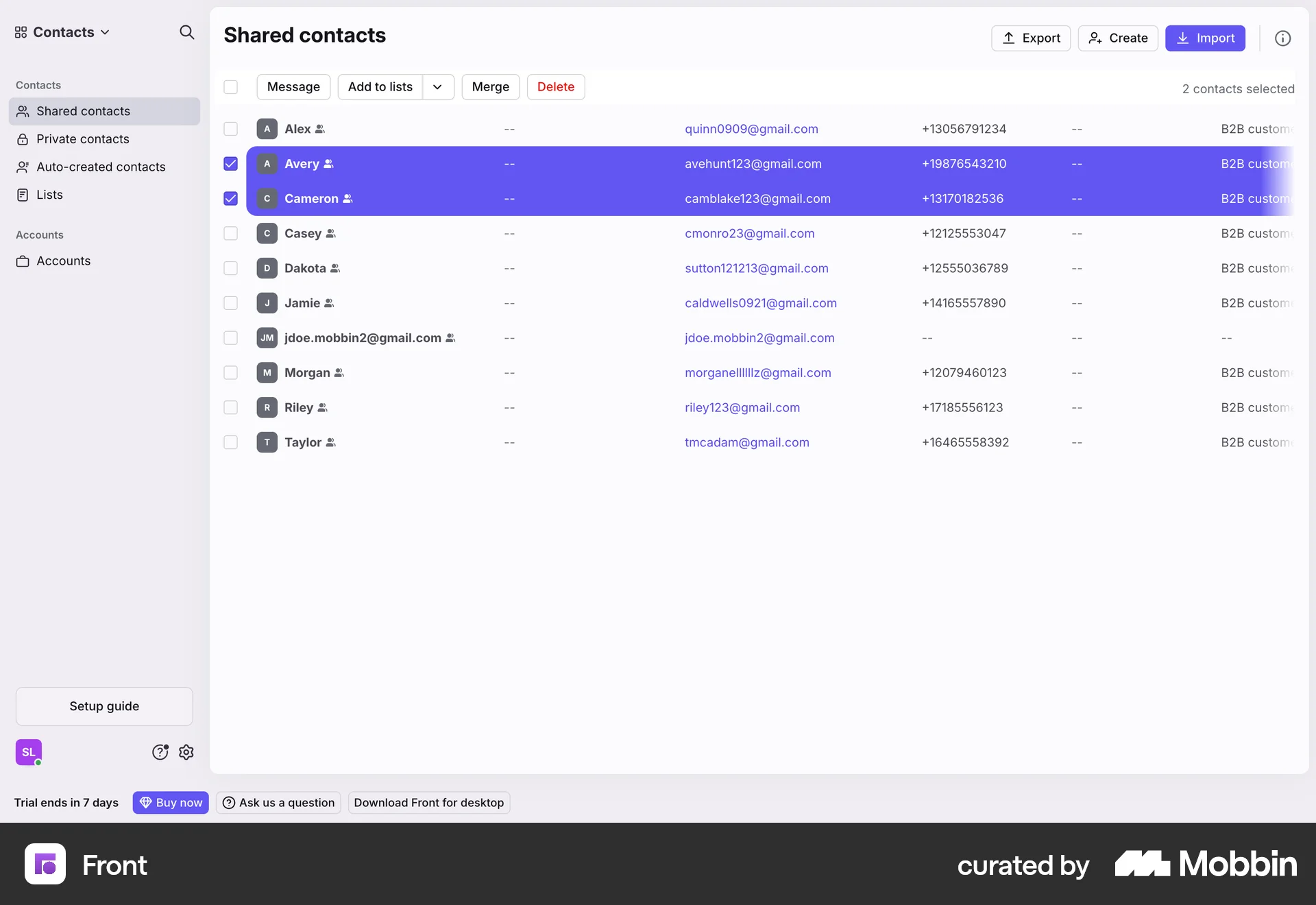
Task: Open Accounts from the sidebar
Action: (x=64, y=261)
